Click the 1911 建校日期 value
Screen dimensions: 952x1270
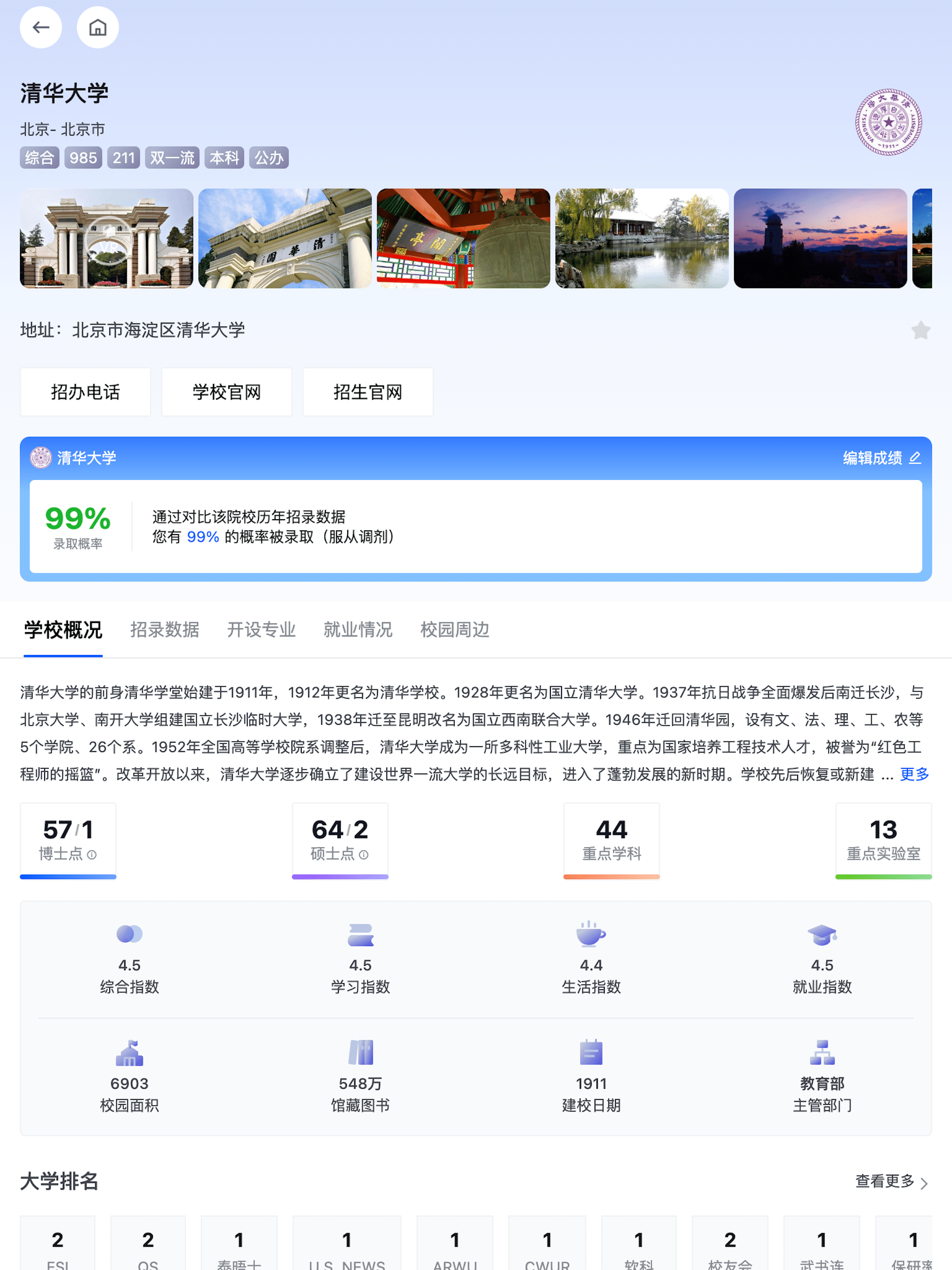click(591, 1084)
